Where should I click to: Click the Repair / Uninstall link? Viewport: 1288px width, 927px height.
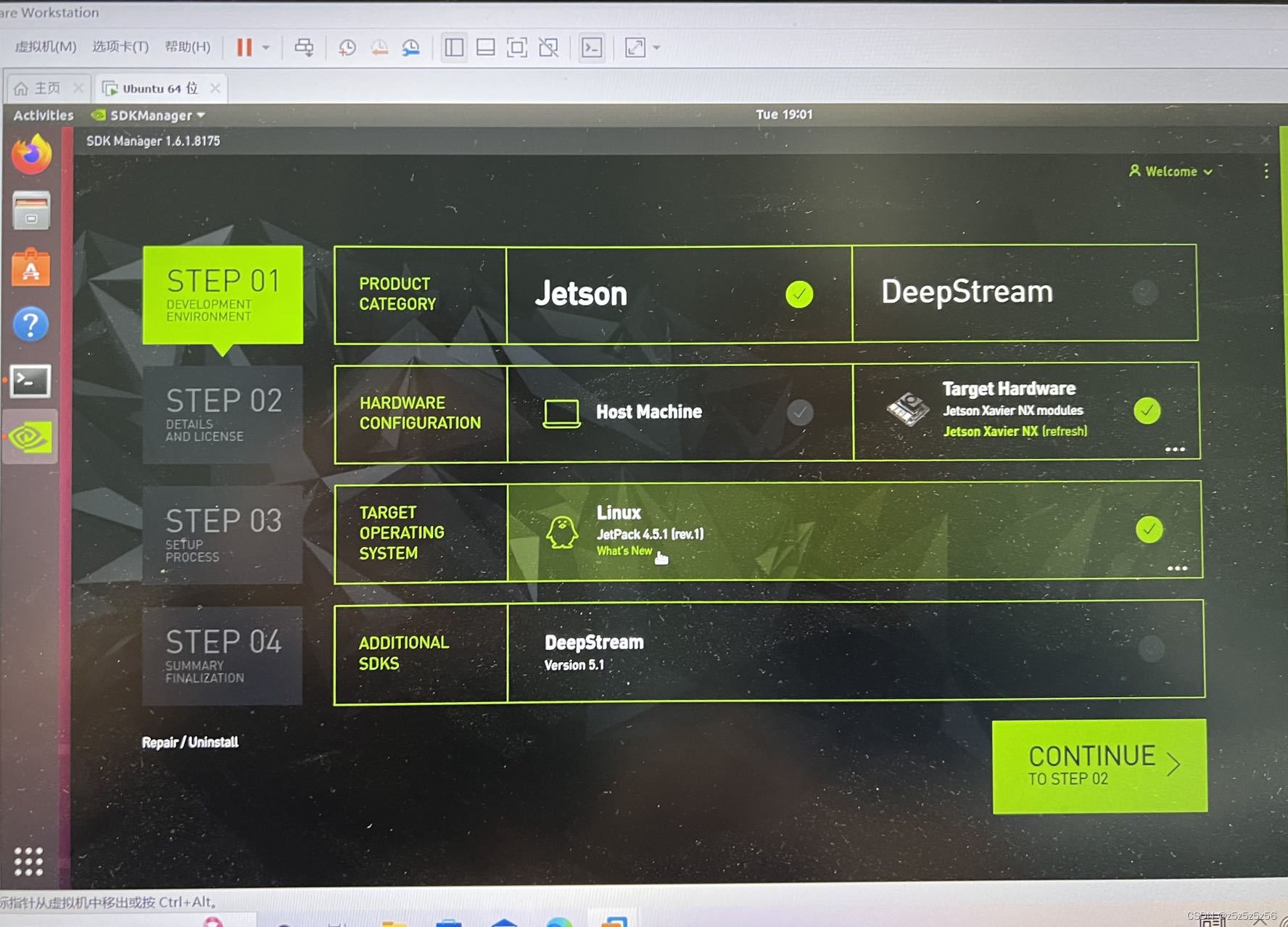(190, 742)
